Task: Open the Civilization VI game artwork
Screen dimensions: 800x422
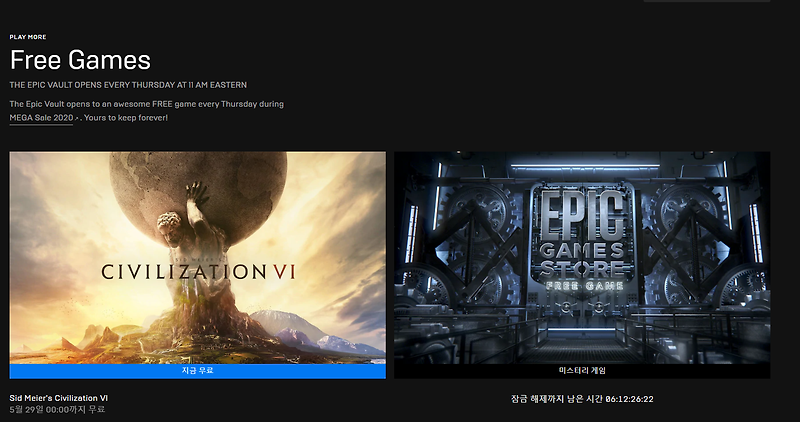Action: tap(197, 258)
